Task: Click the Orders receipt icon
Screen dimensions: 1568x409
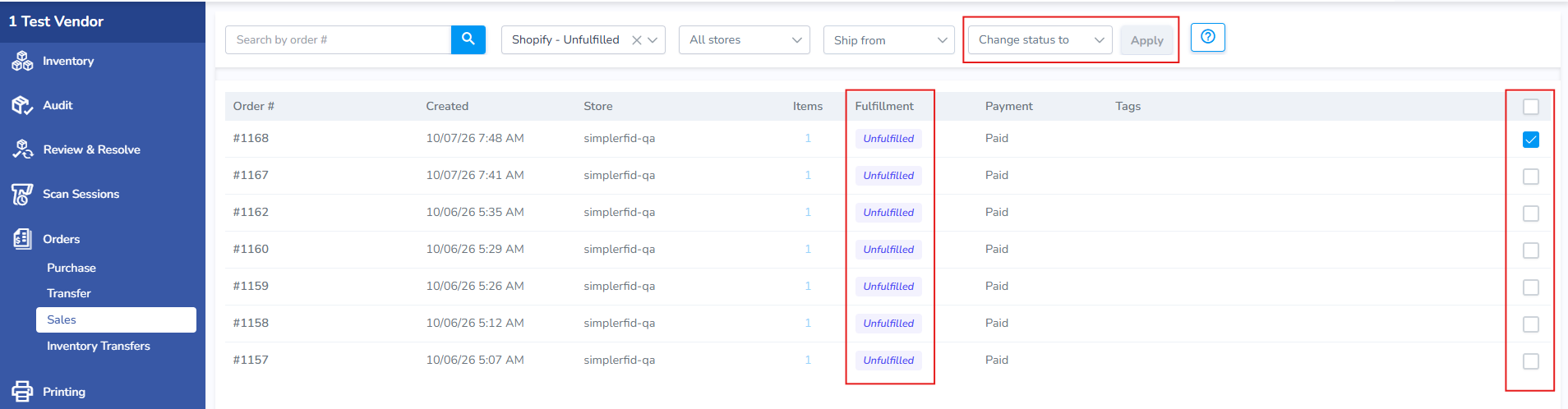Action: coord(22,239)
